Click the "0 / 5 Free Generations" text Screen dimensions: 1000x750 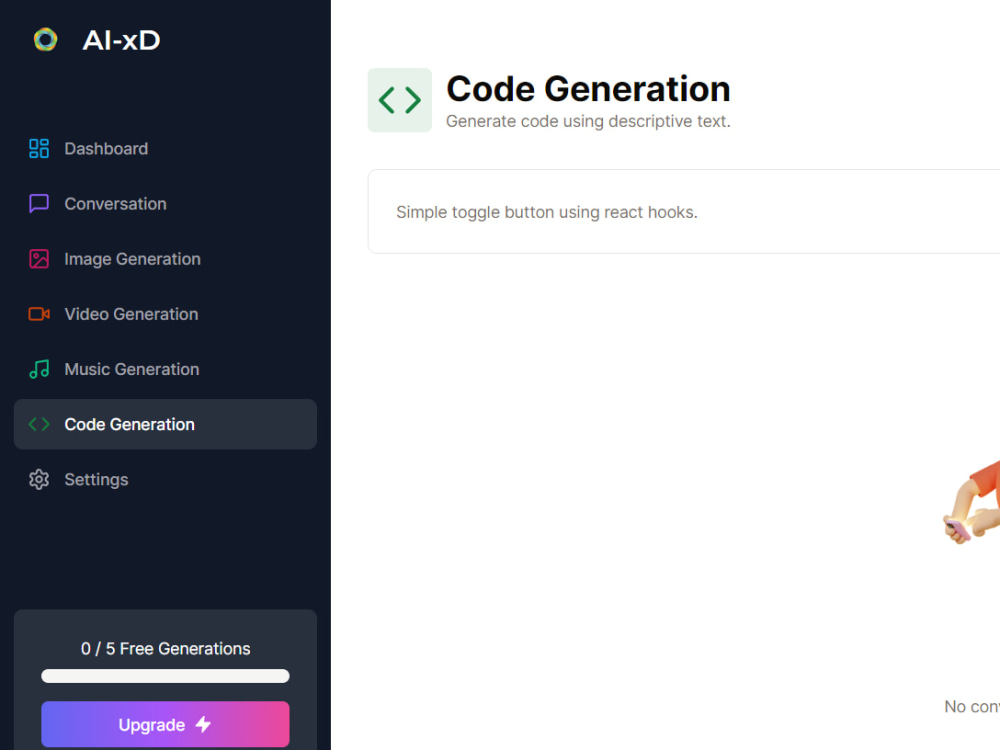[x=165, y=649]
